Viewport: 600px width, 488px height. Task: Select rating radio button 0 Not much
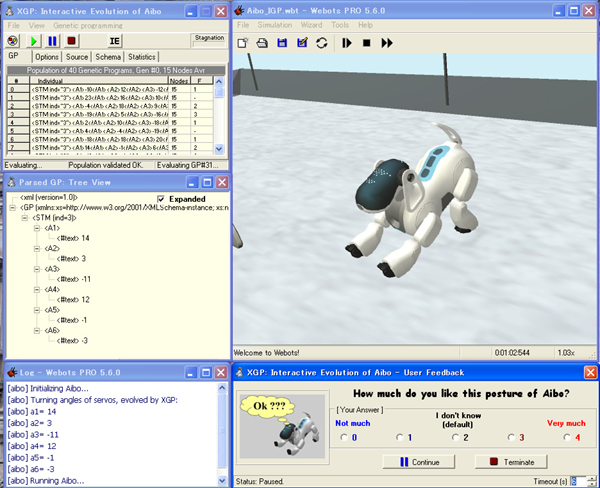pos(343,437)
